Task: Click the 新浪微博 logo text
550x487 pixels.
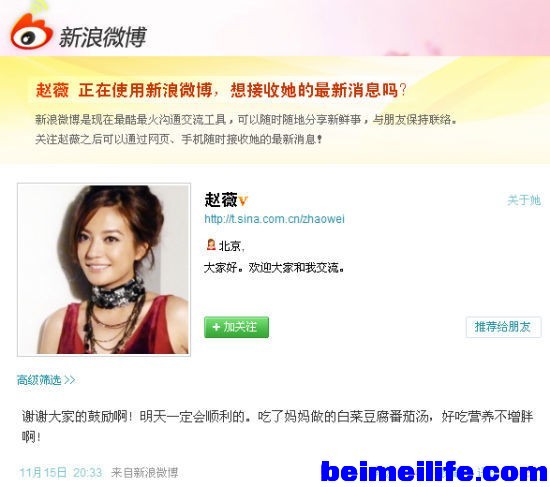Action: coord(102,37)
